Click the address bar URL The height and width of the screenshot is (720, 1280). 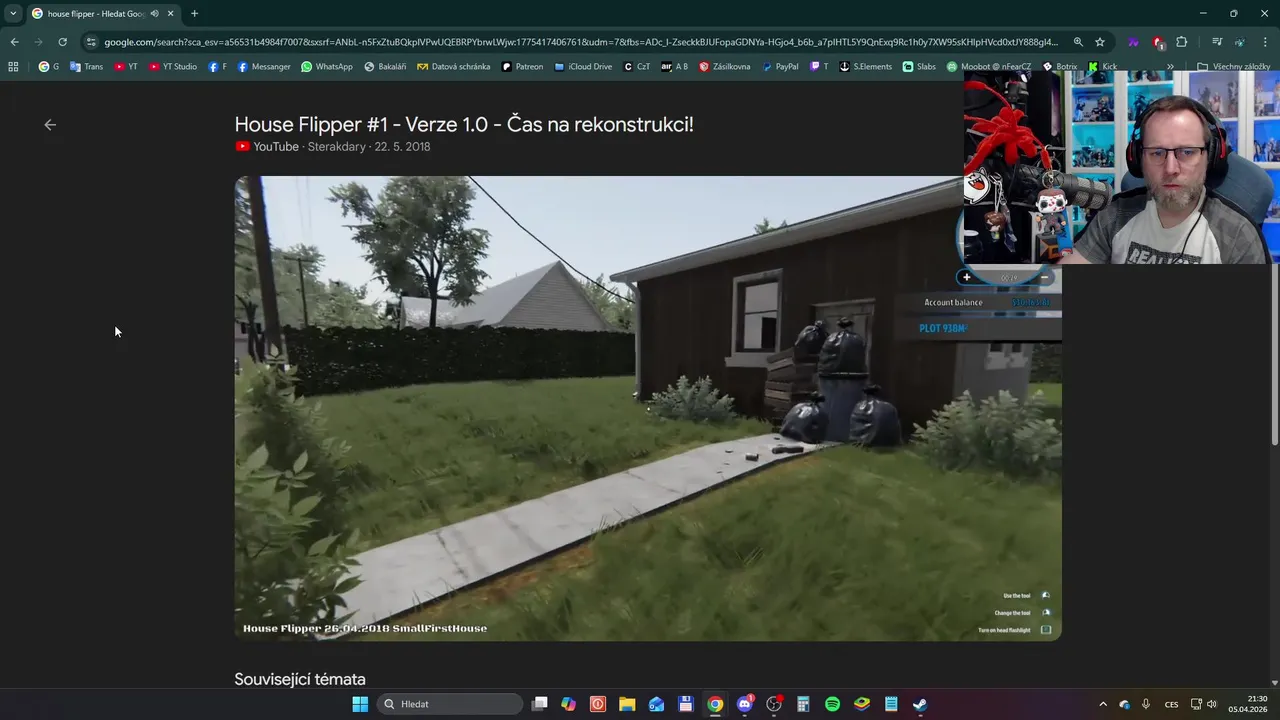click(580, 42)
